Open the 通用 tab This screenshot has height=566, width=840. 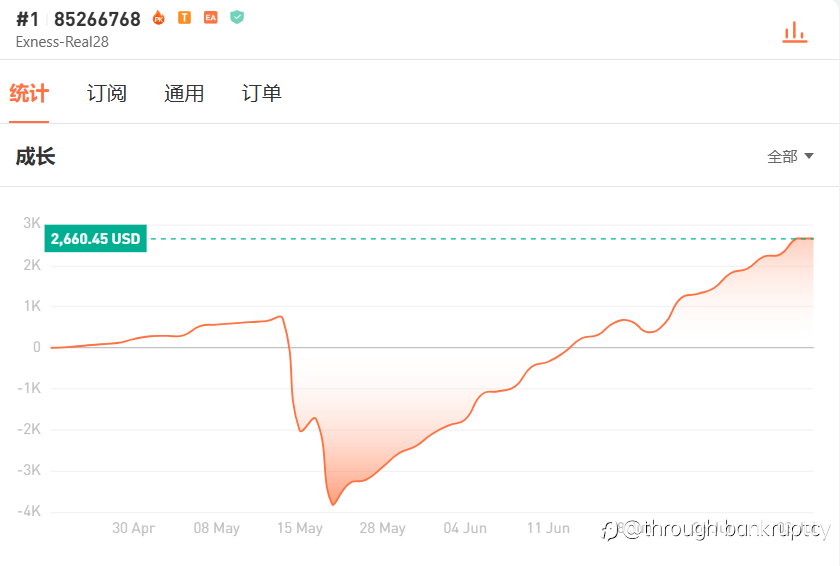(184, 93)
